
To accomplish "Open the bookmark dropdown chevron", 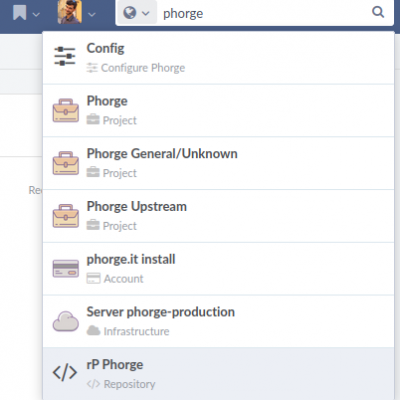I will click(36, 14).
